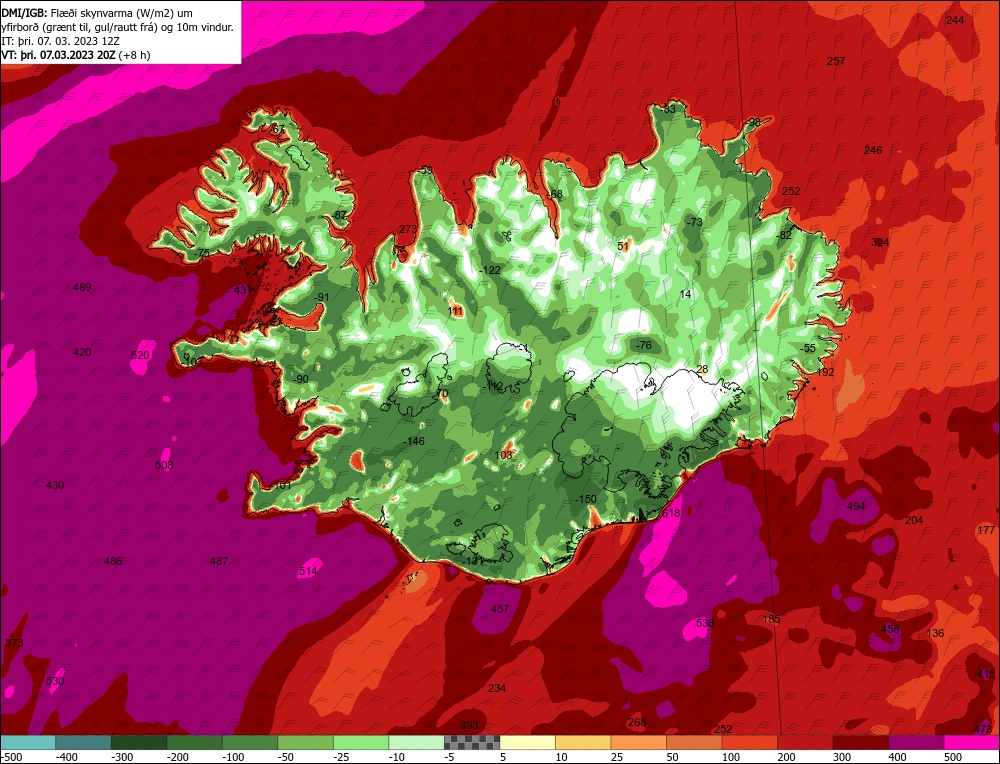Screen dimensions: 1000x764
Task: Click the legend tick label '-500'
Action: click(x=11, y=757)
